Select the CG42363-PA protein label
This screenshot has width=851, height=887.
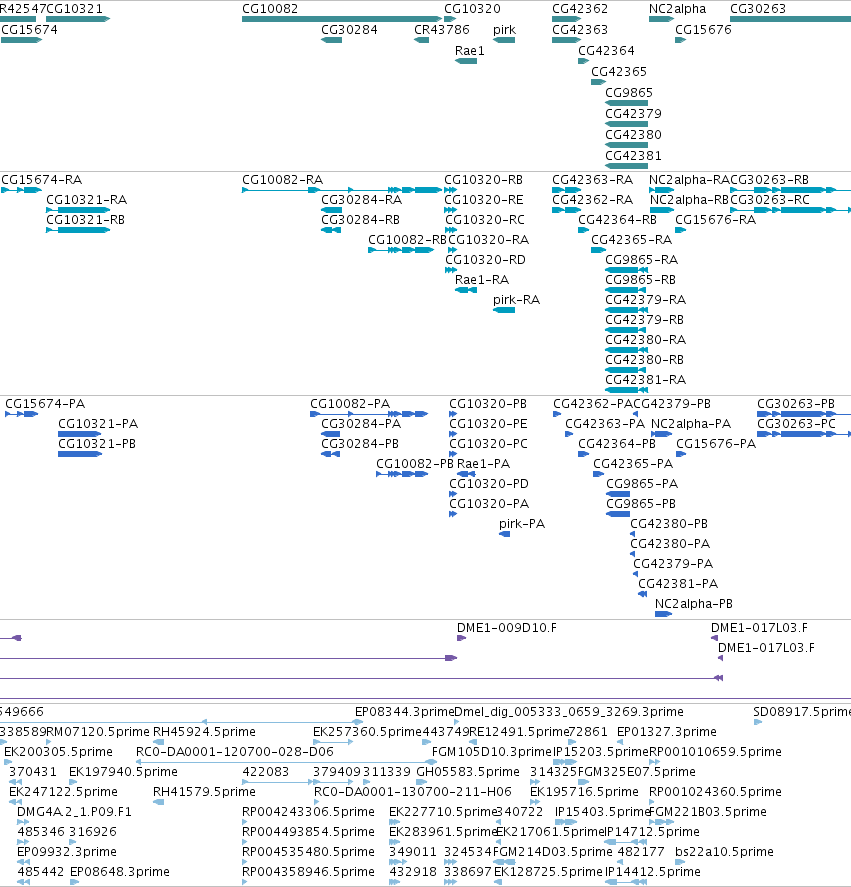[605, 424]
